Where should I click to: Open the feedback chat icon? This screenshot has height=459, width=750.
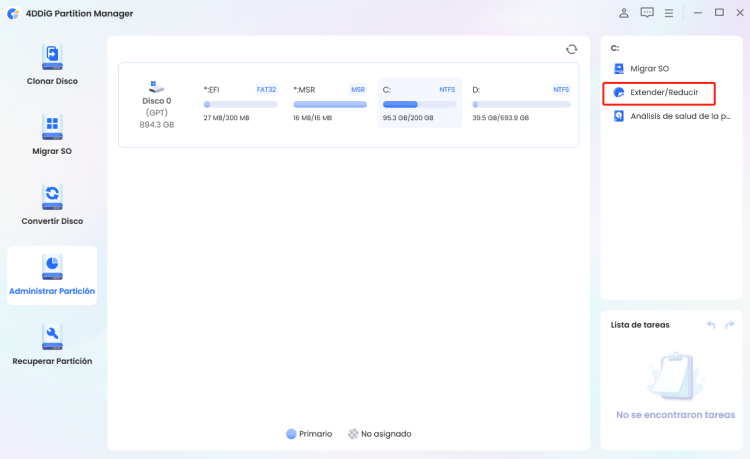(647, 13)
